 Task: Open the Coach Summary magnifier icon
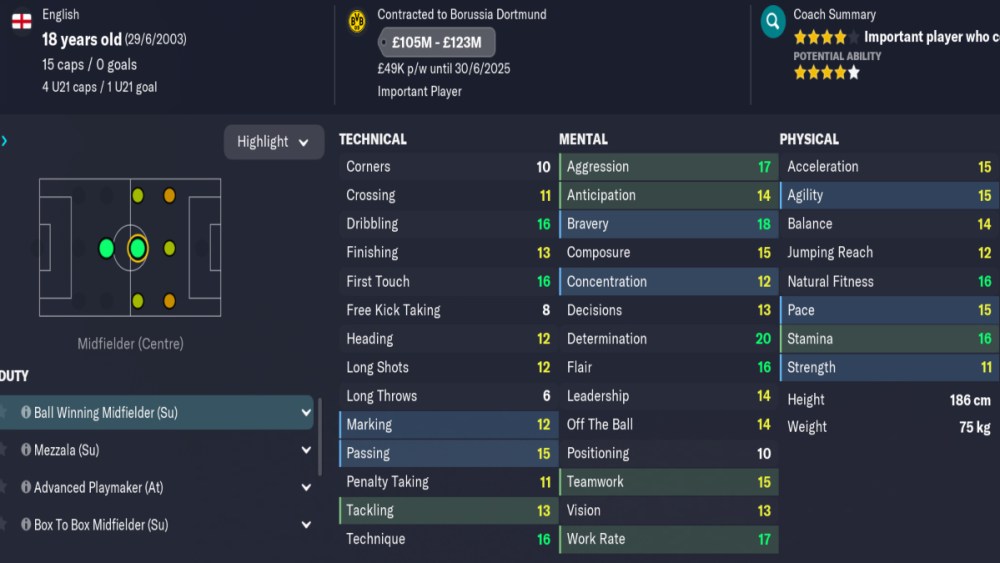coord(772,21)
